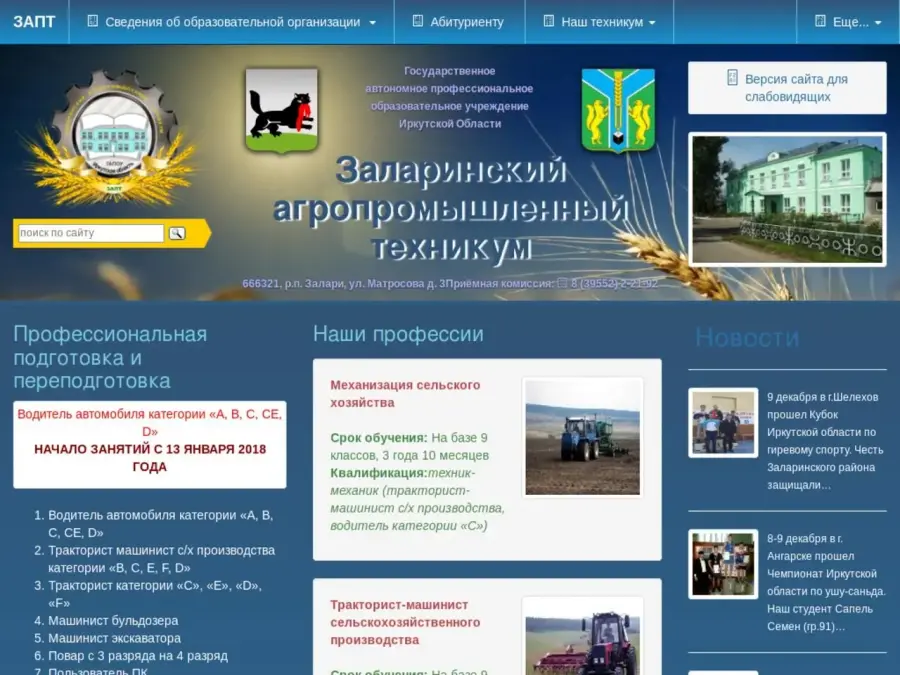This screenshot has height=675, width=900.
Task: Read the news 9 декабря в г.Шелехов
Action: coord(825,441)
